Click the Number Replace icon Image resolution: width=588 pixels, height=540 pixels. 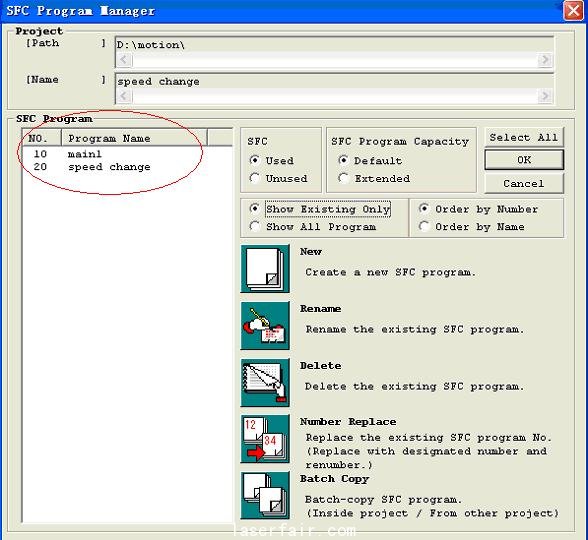coord(265,439)
